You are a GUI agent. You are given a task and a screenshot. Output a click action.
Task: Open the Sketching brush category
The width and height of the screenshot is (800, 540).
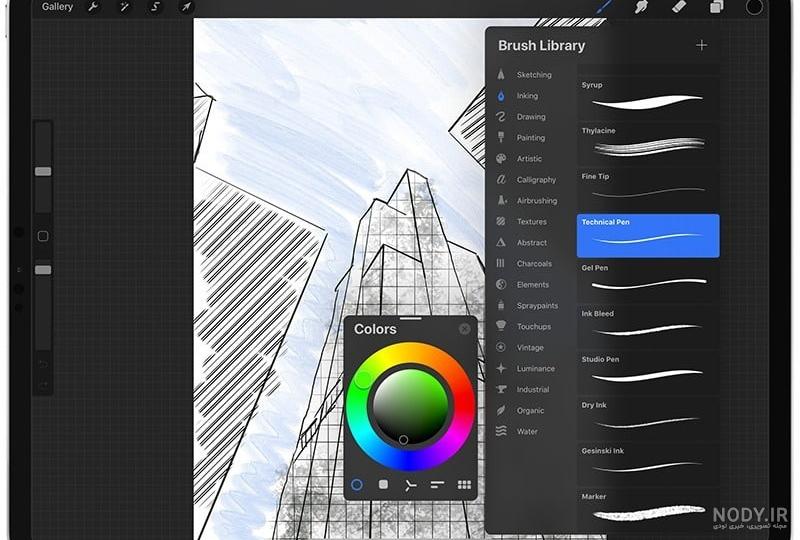[x=532, y=75]
